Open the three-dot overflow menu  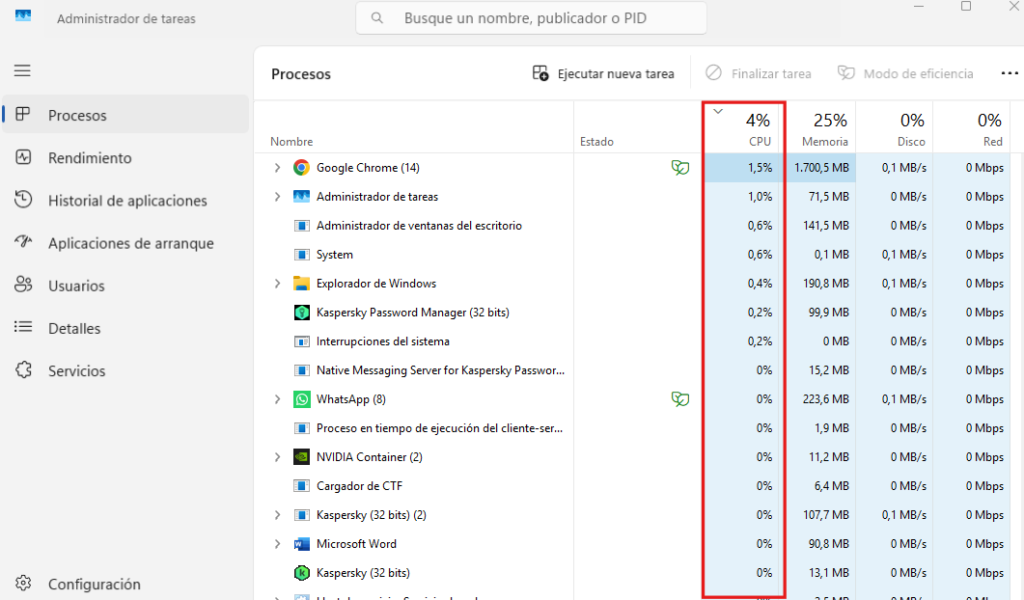pyautogui.click(x=1009, y=73)
